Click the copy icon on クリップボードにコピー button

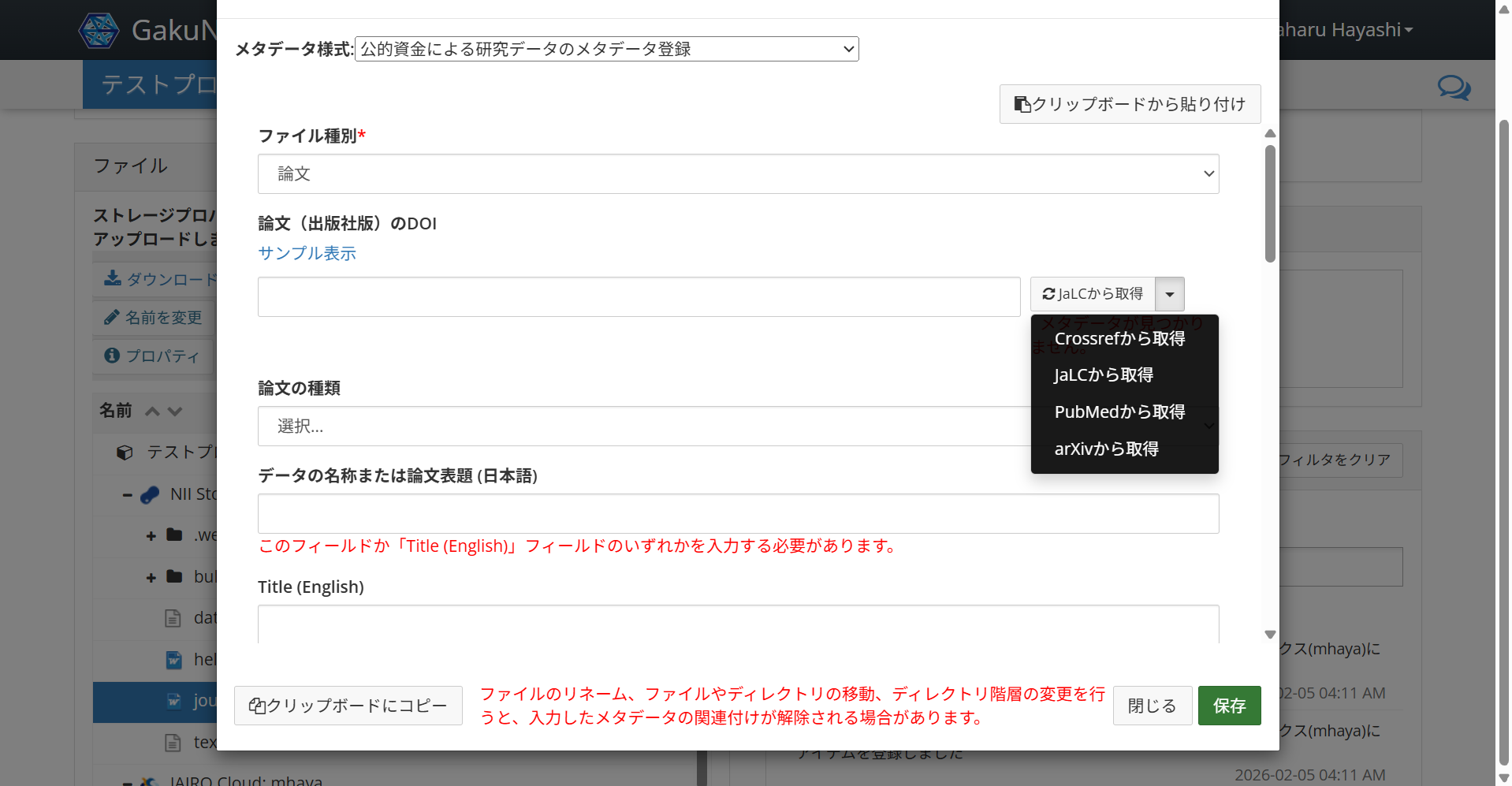point(257,706)
